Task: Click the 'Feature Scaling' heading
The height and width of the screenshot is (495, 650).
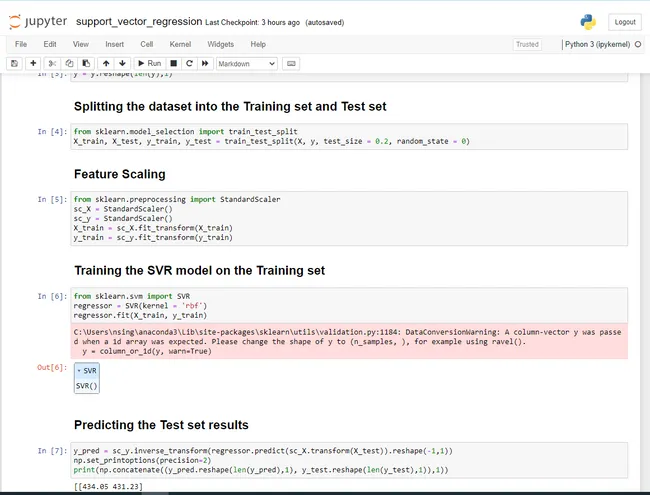Action: (120, 174)
